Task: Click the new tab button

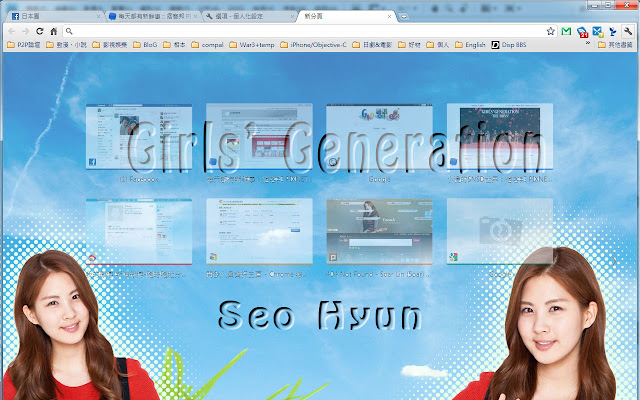Action: pos(404,17)
